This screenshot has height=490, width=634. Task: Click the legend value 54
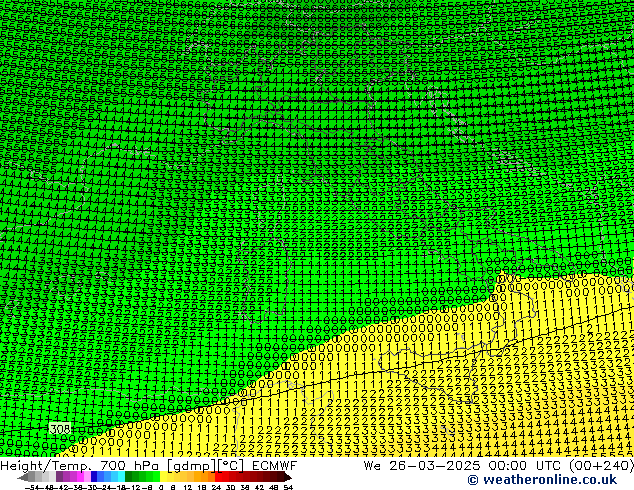point(288,487)
